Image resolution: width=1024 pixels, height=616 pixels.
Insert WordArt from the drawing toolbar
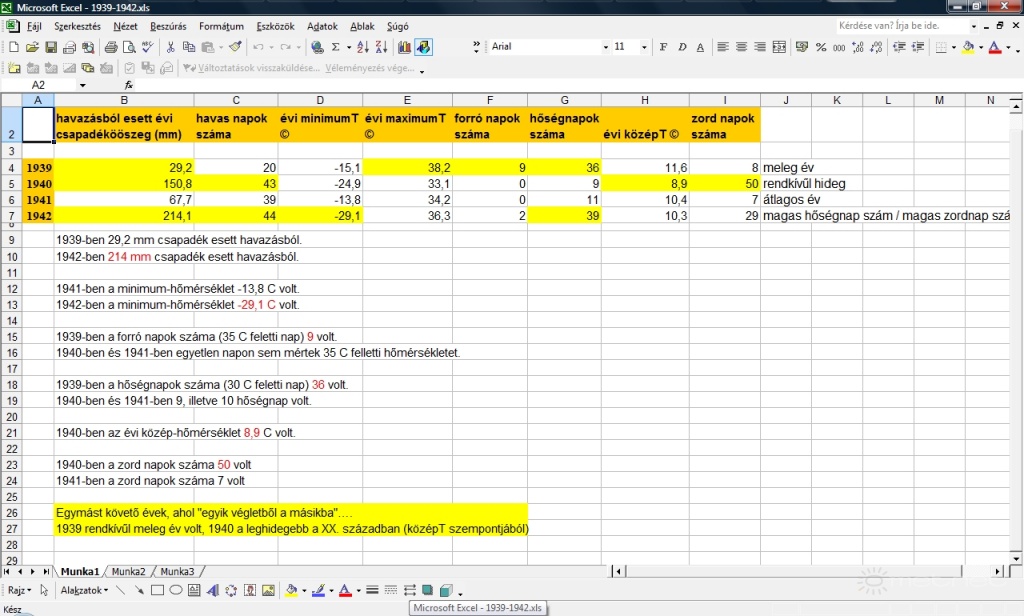click(212, 591)
